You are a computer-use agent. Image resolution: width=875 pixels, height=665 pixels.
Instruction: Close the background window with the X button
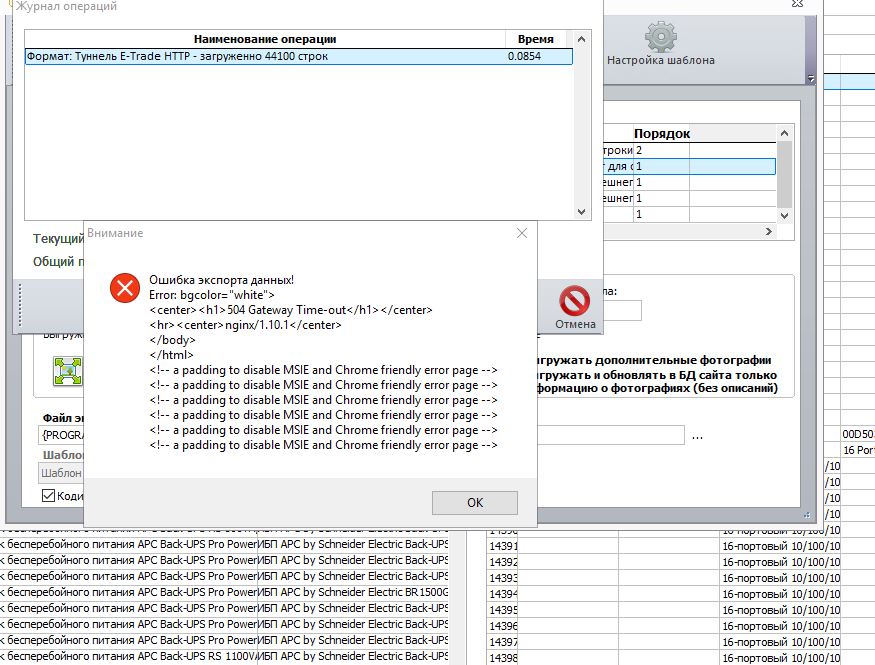tap(797, 3)
